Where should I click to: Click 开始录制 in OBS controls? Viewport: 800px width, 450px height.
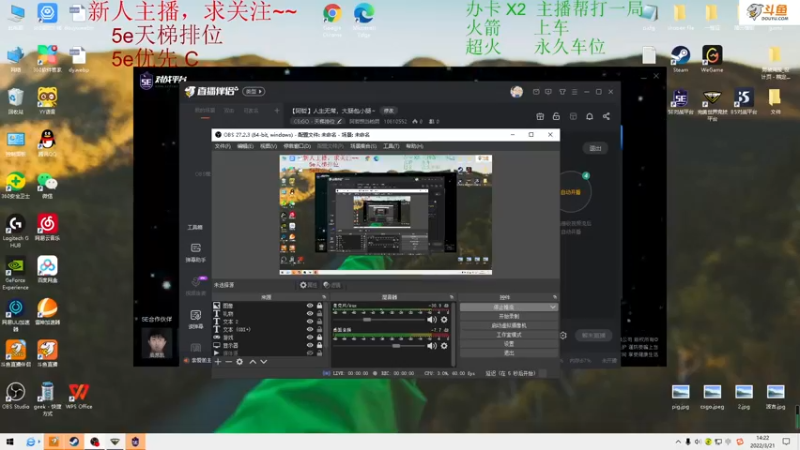point(509,316)
